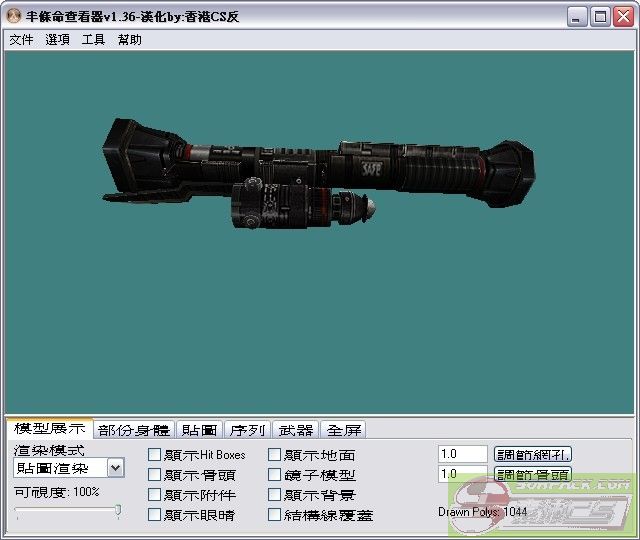The image size is (640, 540).
Task: Expand the 渲染模式 render mode dropdown
Action: click(x=116, y=468)
